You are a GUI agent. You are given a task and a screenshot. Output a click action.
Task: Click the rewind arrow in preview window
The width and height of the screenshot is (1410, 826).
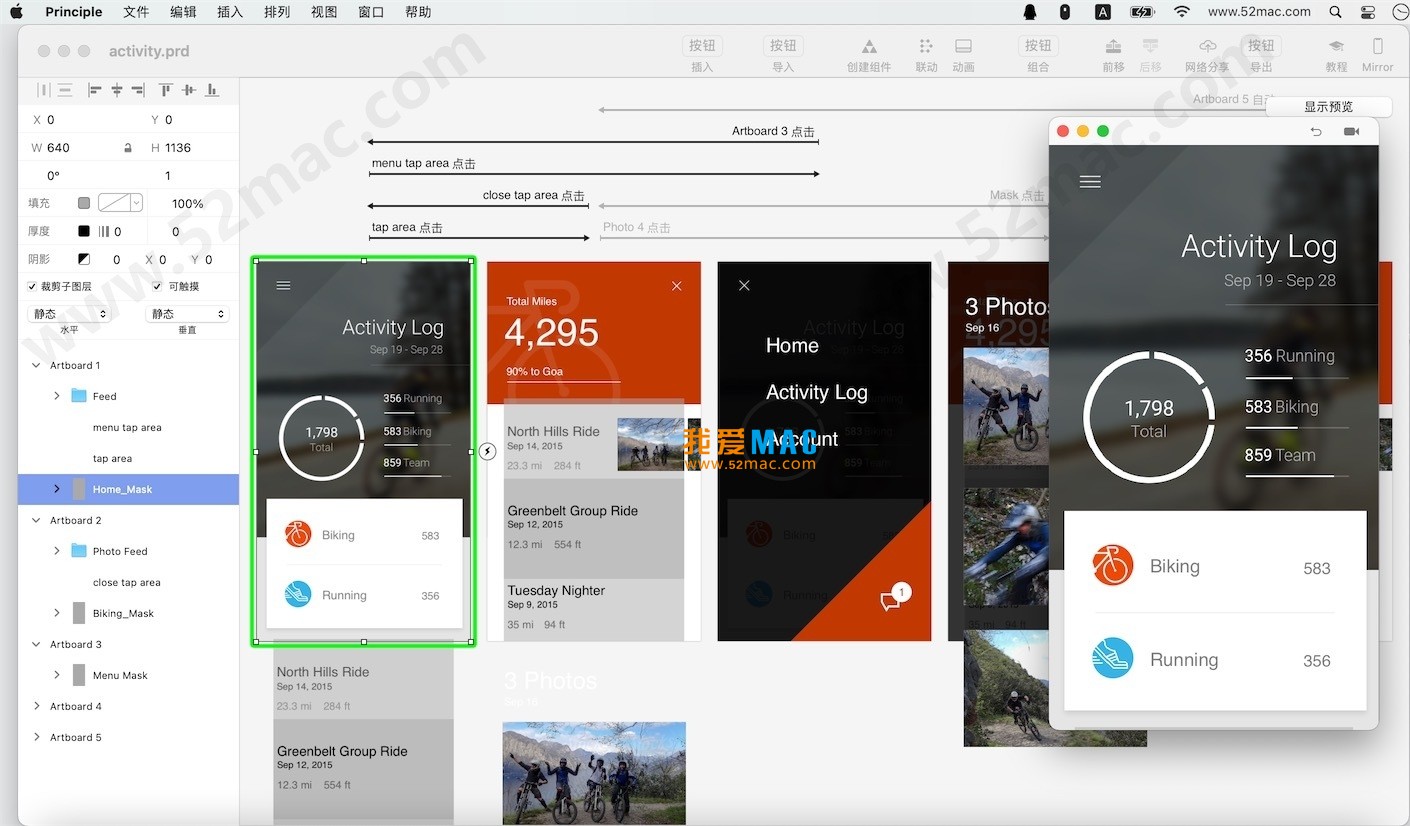click(x=1316, y=132)
